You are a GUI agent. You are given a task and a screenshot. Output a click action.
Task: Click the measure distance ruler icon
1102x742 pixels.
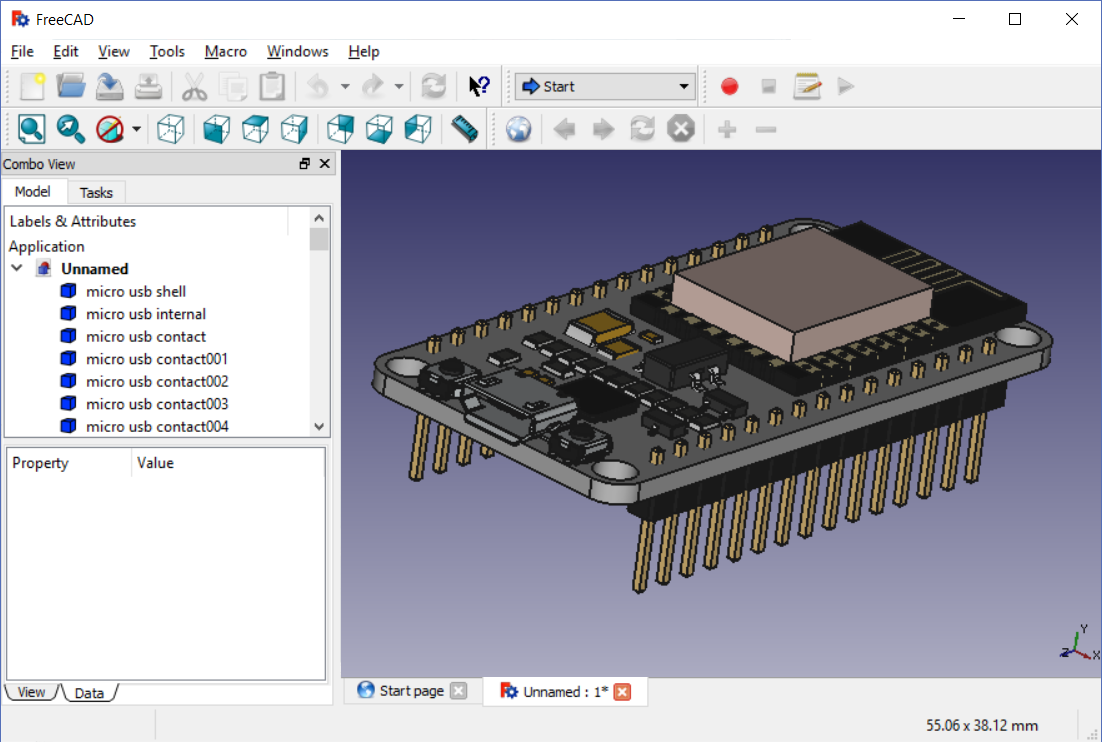pyautogui.click(x=465, y=129)
